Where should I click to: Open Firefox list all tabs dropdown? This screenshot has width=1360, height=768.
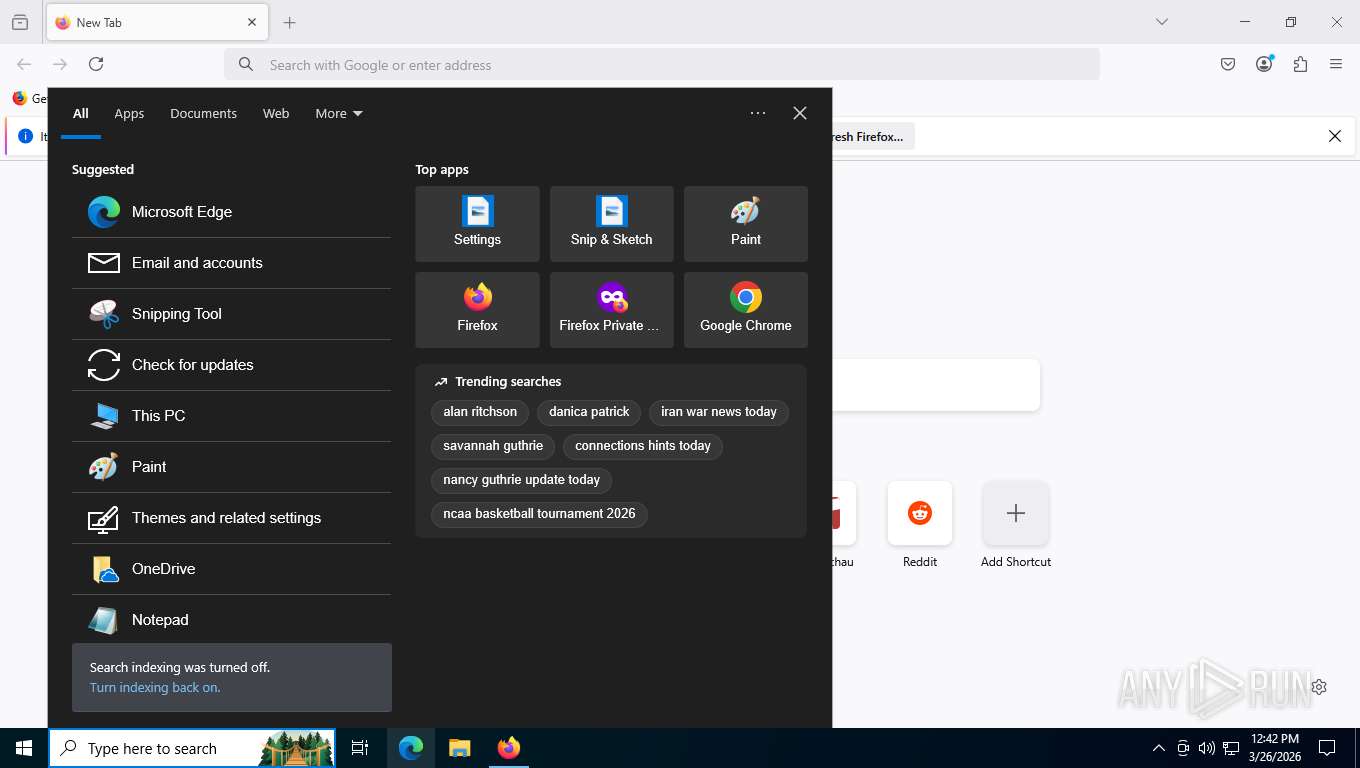tap(1162, 22)
